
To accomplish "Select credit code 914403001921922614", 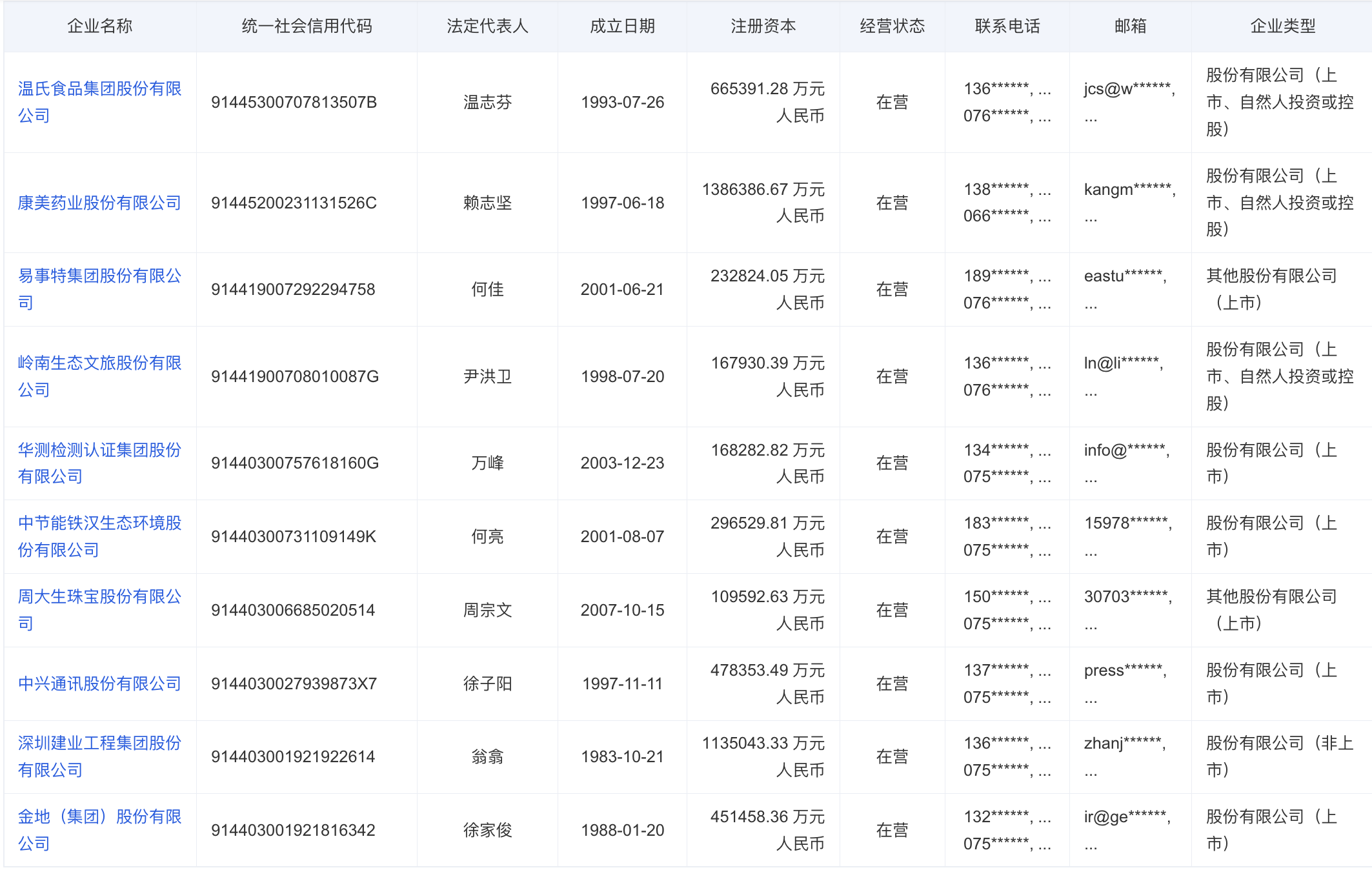I will click(293, 756).
